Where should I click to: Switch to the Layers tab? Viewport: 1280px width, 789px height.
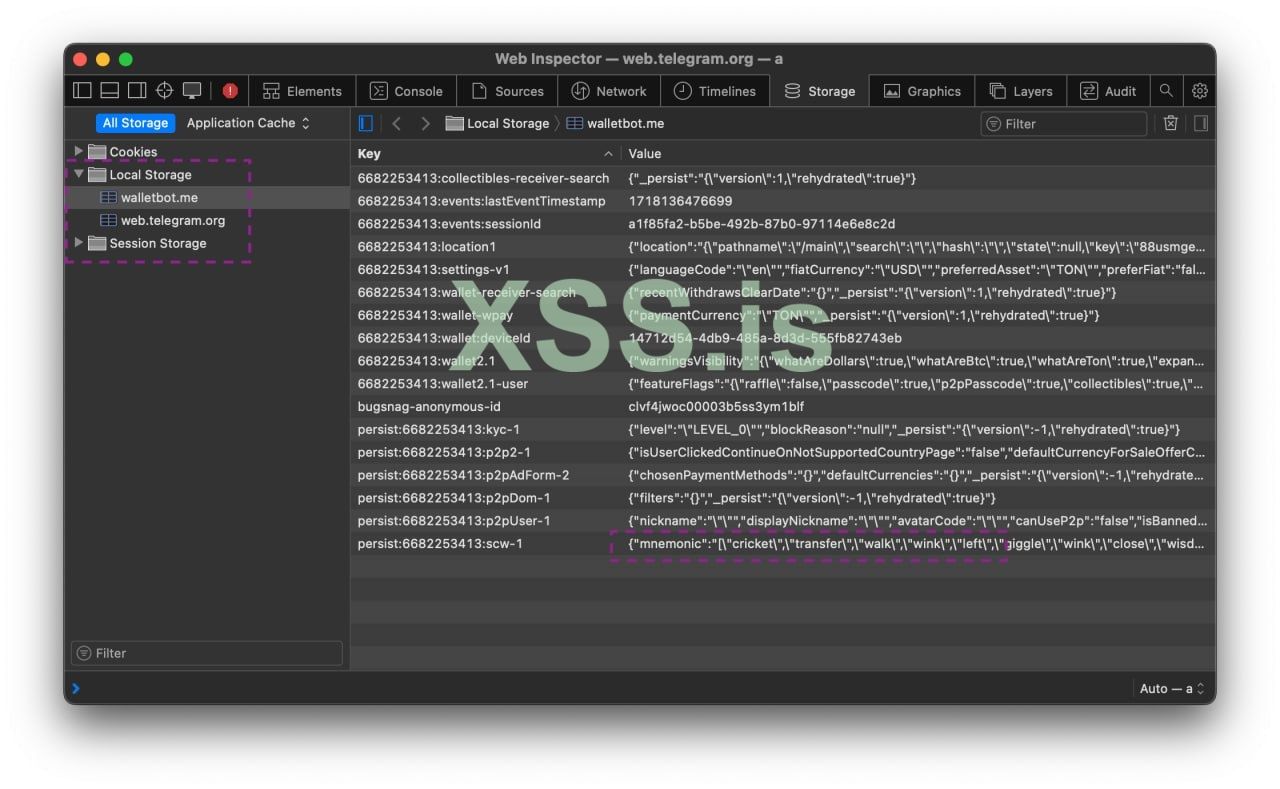tap(1021, 91)
